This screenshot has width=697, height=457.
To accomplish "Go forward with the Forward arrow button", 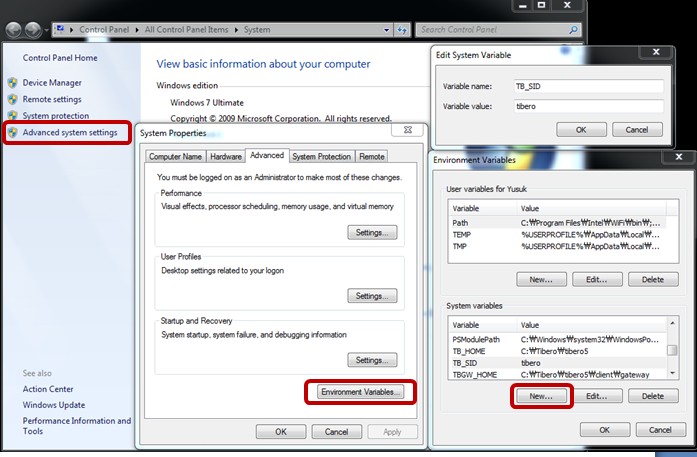I will click(33, 30).
